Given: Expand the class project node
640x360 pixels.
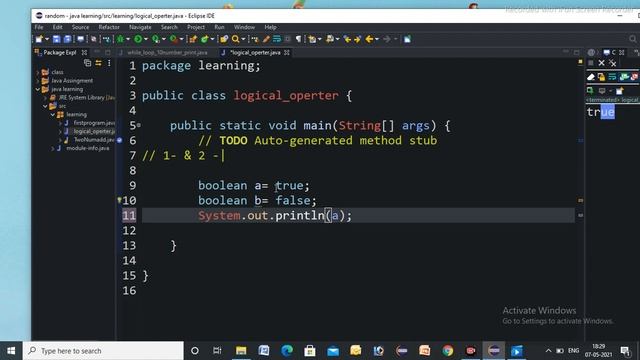Looking at the screenshot, I should tap(38, 72).
